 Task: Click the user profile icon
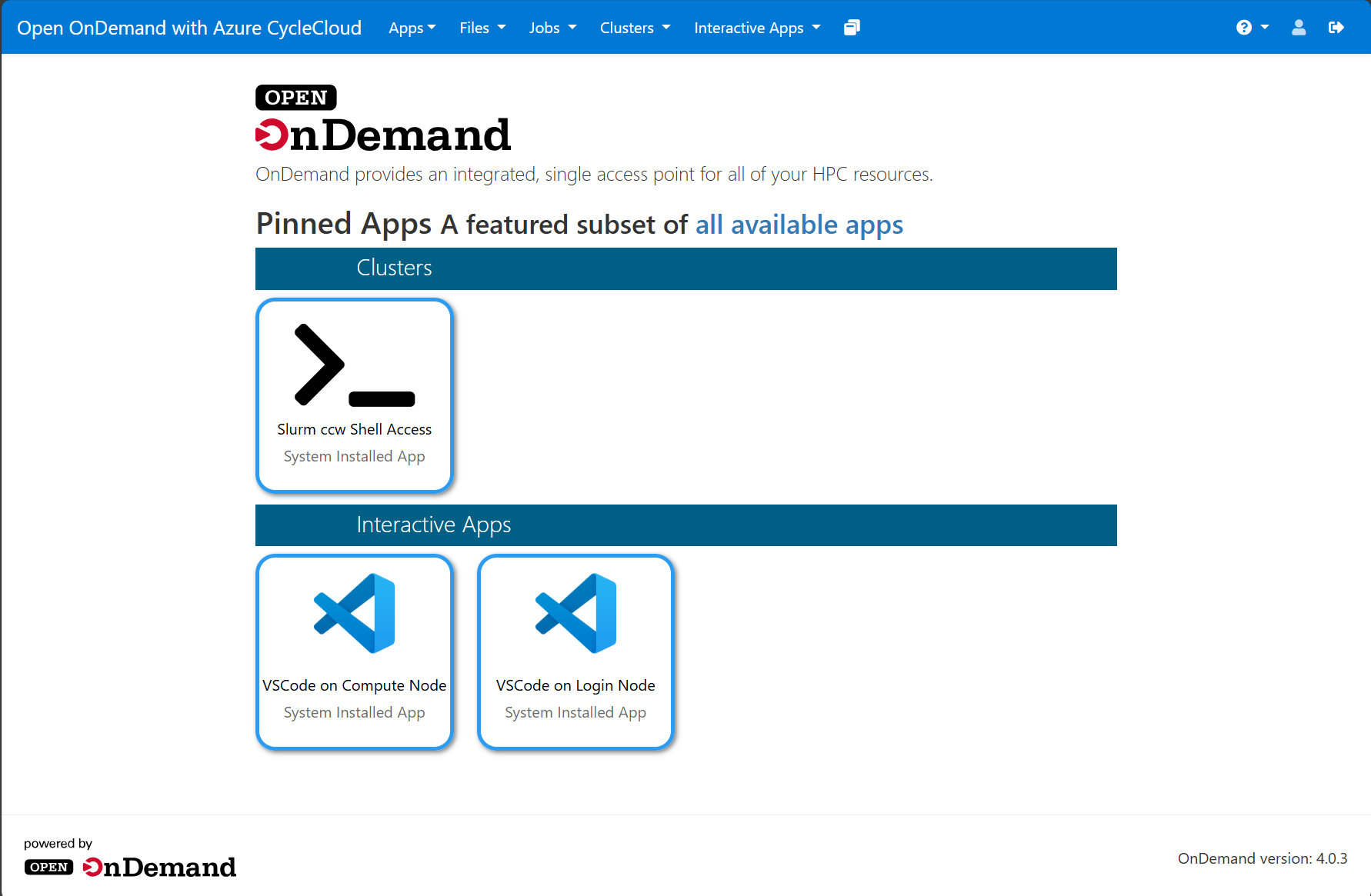(1299, 28)
